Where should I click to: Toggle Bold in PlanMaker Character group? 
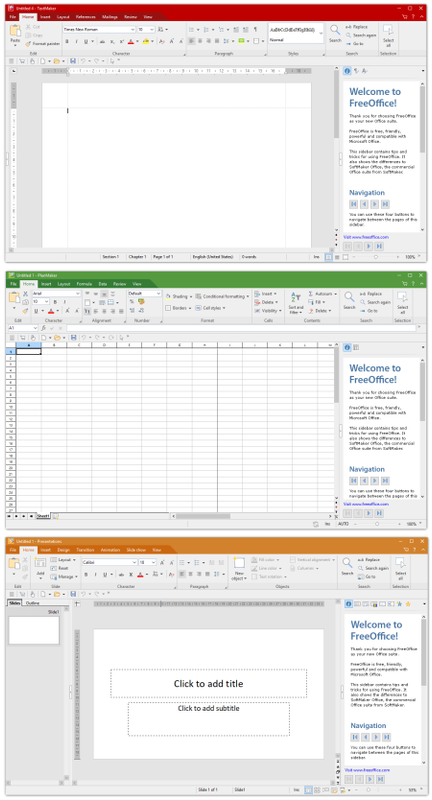pos(55,302)
